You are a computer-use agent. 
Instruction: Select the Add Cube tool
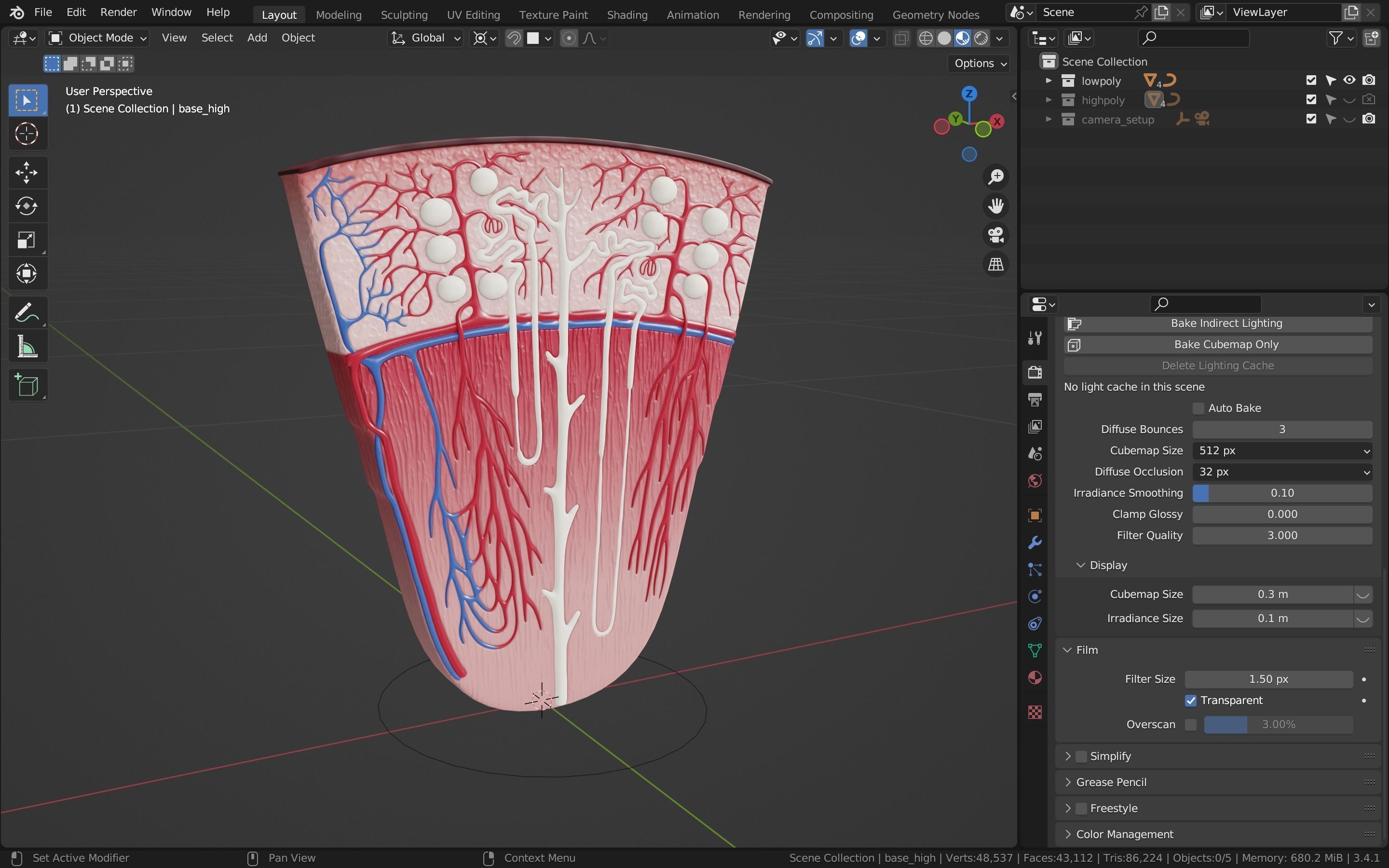pos(27,385)
